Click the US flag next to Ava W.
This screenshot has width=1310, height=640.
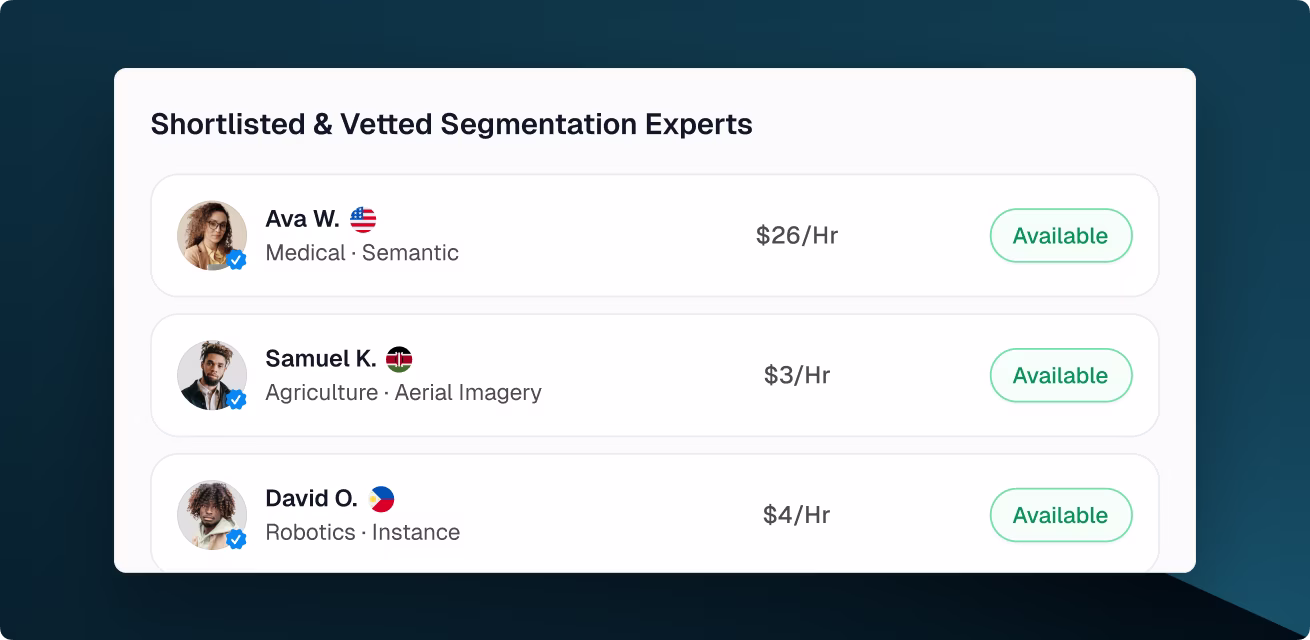coord(362,218)
